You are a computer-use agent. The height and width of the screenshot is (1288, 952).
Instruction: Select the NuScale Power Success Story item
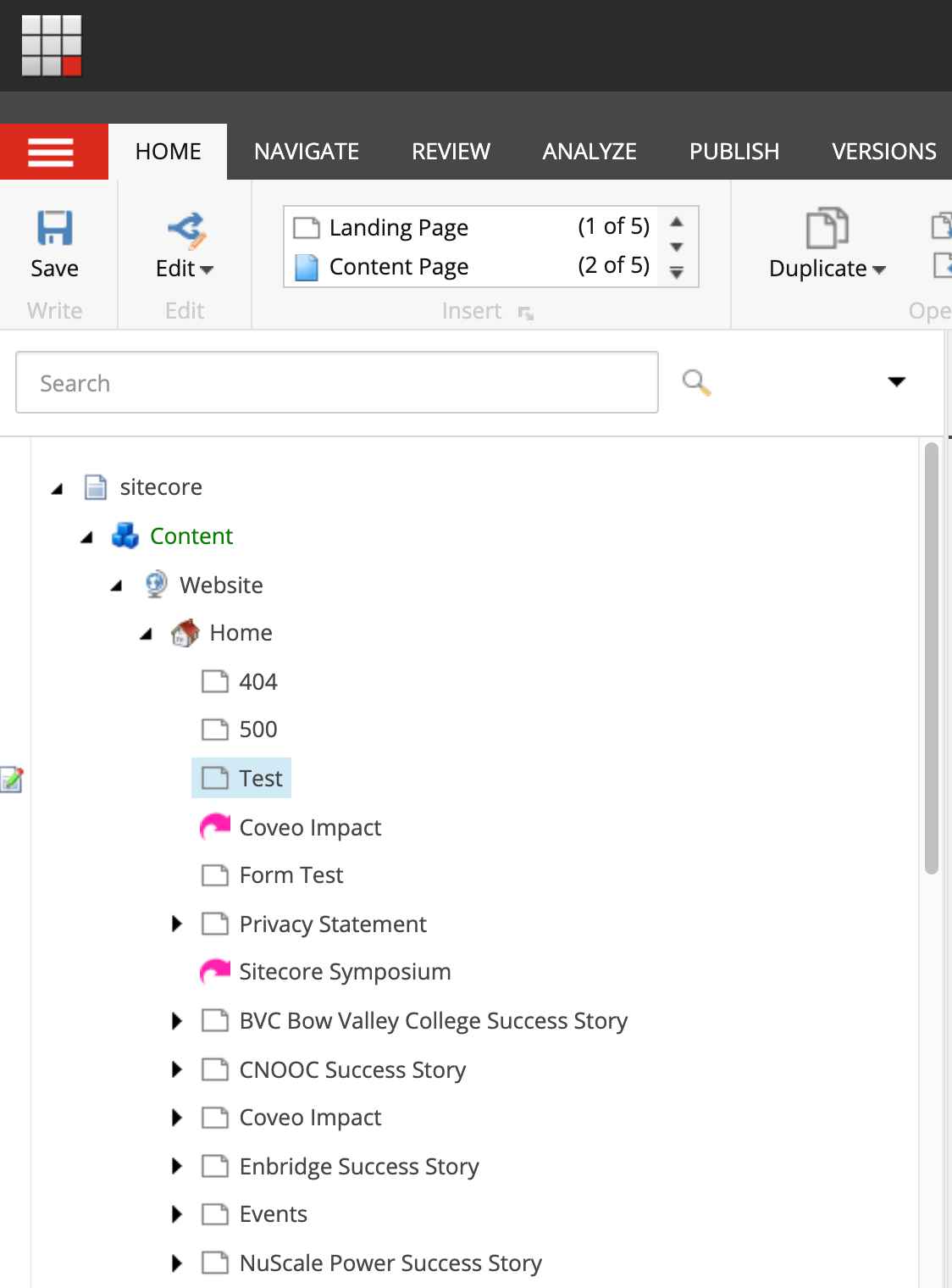pyautogui.click(x=390, y=1263)
